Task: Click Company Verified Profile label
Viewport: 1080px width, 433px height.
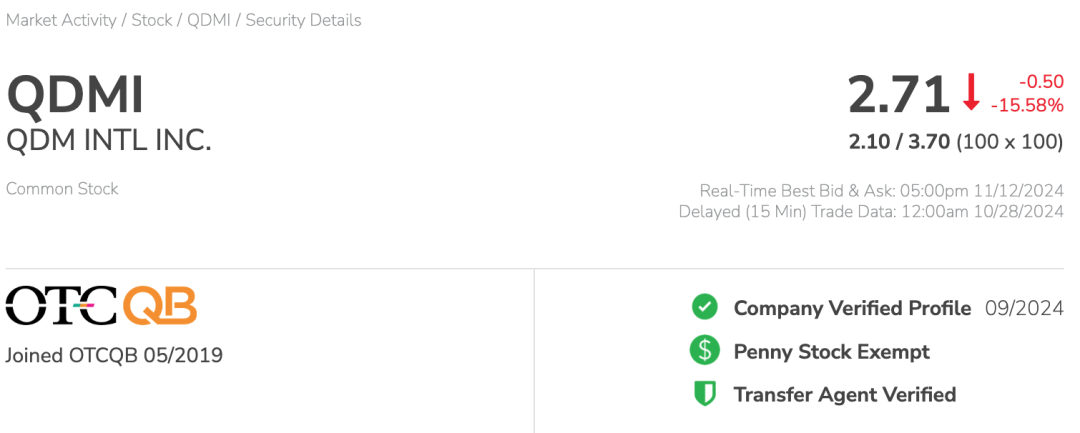Action: pyautogui.click(x=852, y=308)
